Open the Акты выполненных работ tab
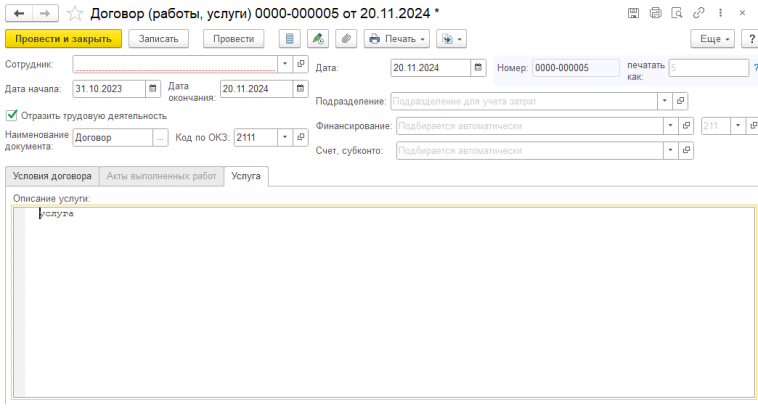 161,175
